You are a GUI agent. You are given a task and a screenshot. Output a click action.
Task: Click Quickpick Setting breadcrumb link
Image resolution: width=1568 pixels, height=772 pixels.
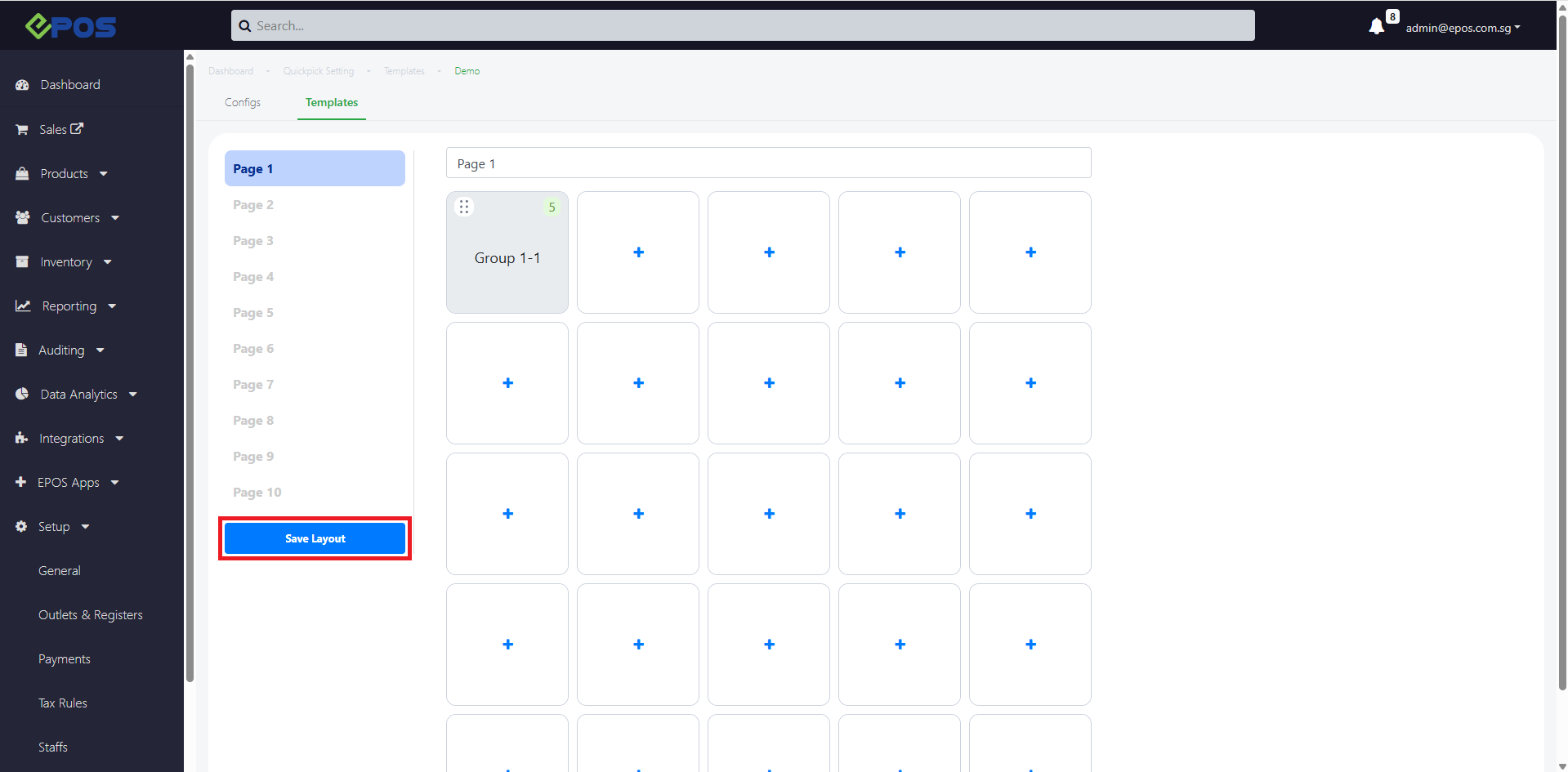(x=319, y=71)
